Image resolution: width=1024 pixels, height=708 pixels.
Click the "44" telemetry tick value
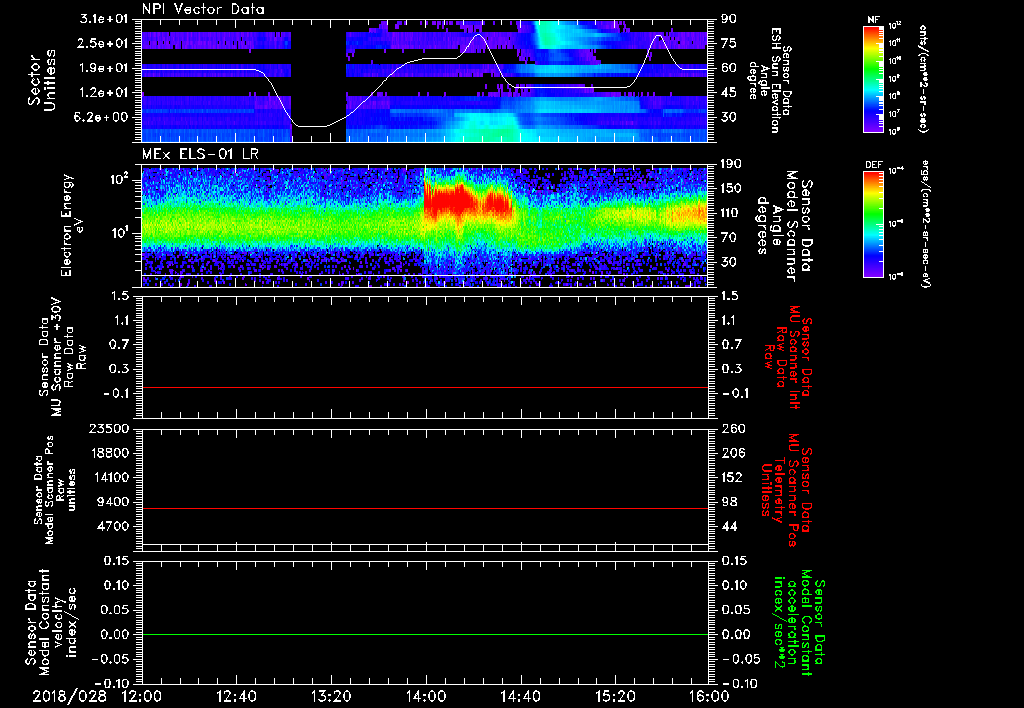[x=728, y=526]
